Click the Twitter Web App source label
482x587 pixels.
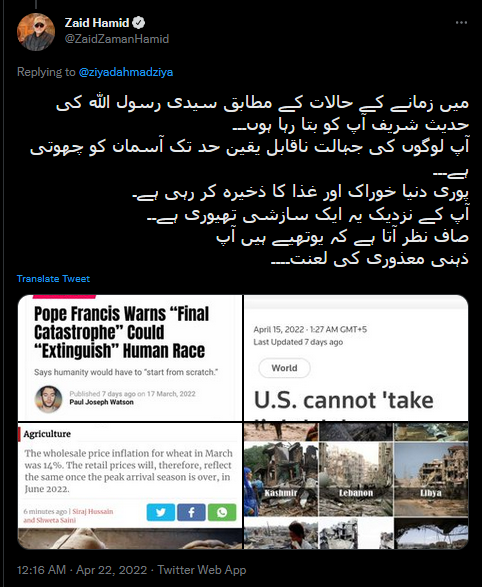click(202, 570)
